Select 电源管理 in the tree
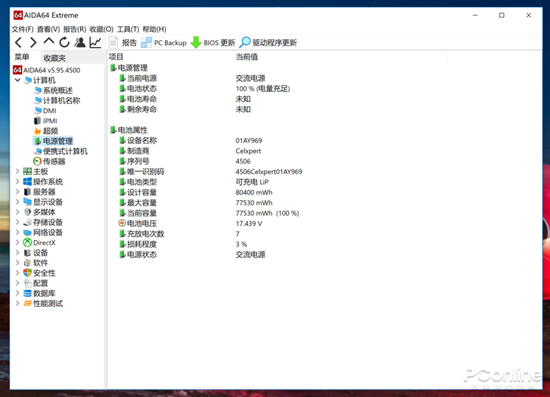550x397 pixels. click(x=53, y=141)
